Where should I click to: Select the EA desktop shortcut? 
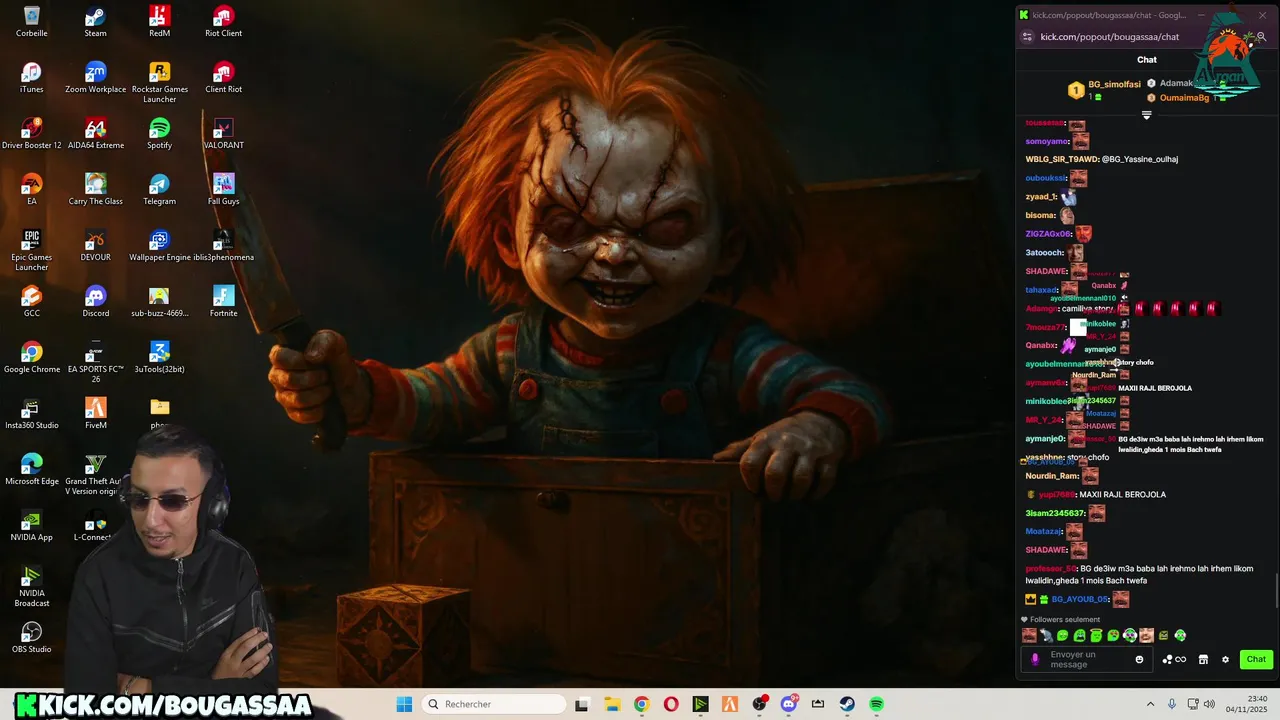pos(32,190)
